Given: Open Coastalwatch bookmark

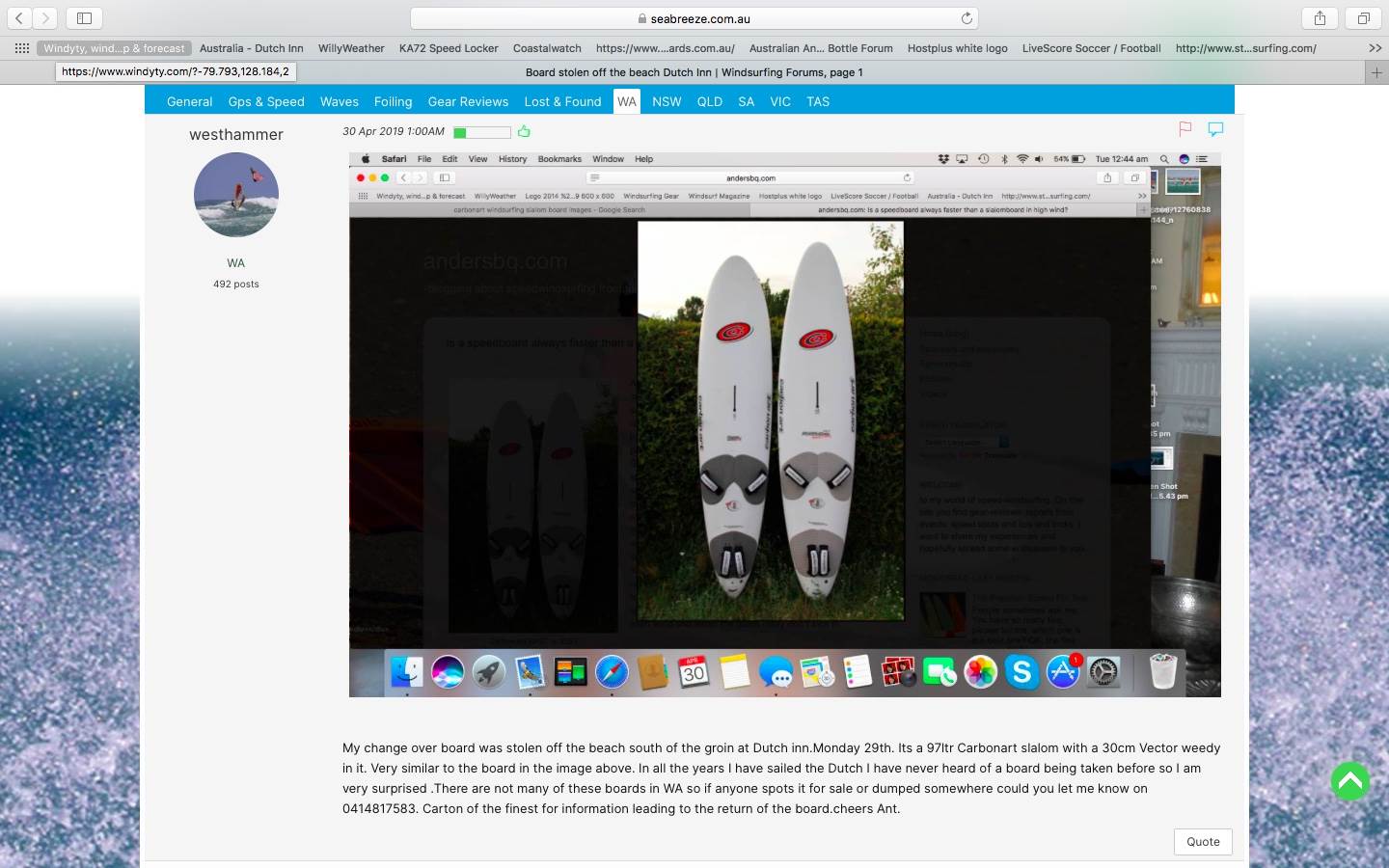Looking at the screenshot, I should click(547, 48).
